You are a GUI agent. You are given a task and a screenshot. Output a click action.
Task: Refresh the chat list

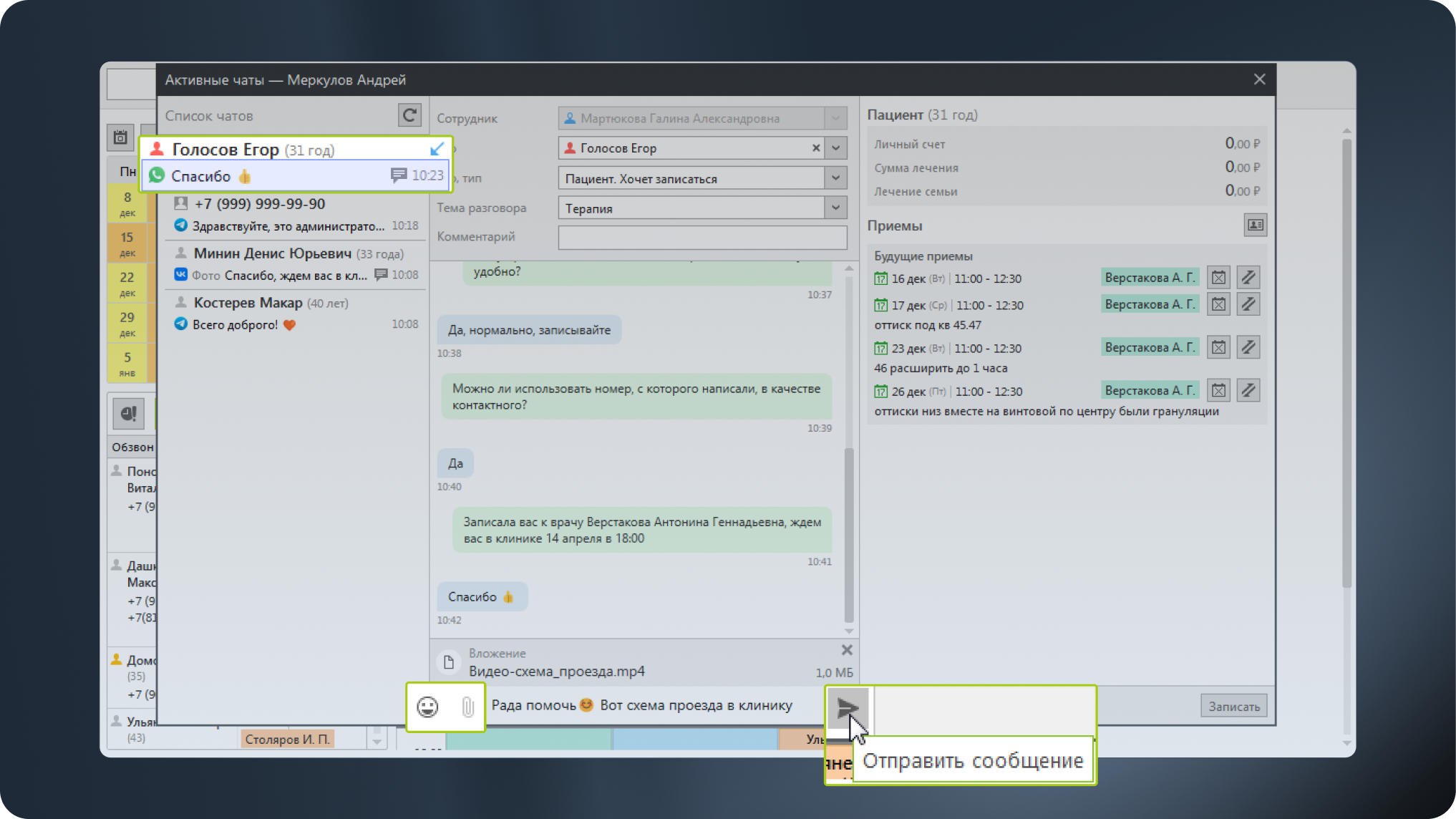pyautogui.click(x=409, y=115)
